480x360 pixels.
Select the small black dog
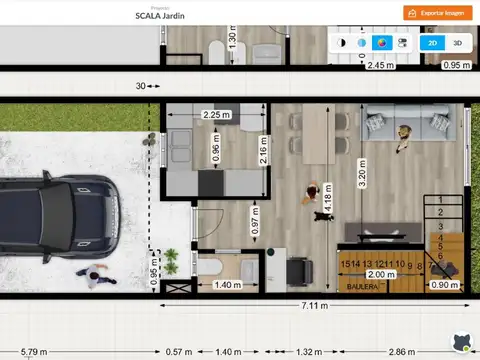pos(324,216)
